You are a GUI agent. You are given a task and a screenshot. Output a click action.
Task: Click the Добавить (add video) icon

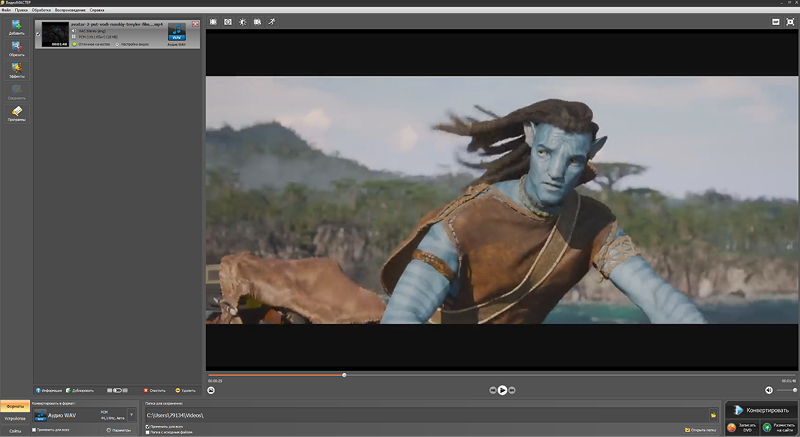coord(16,27)
